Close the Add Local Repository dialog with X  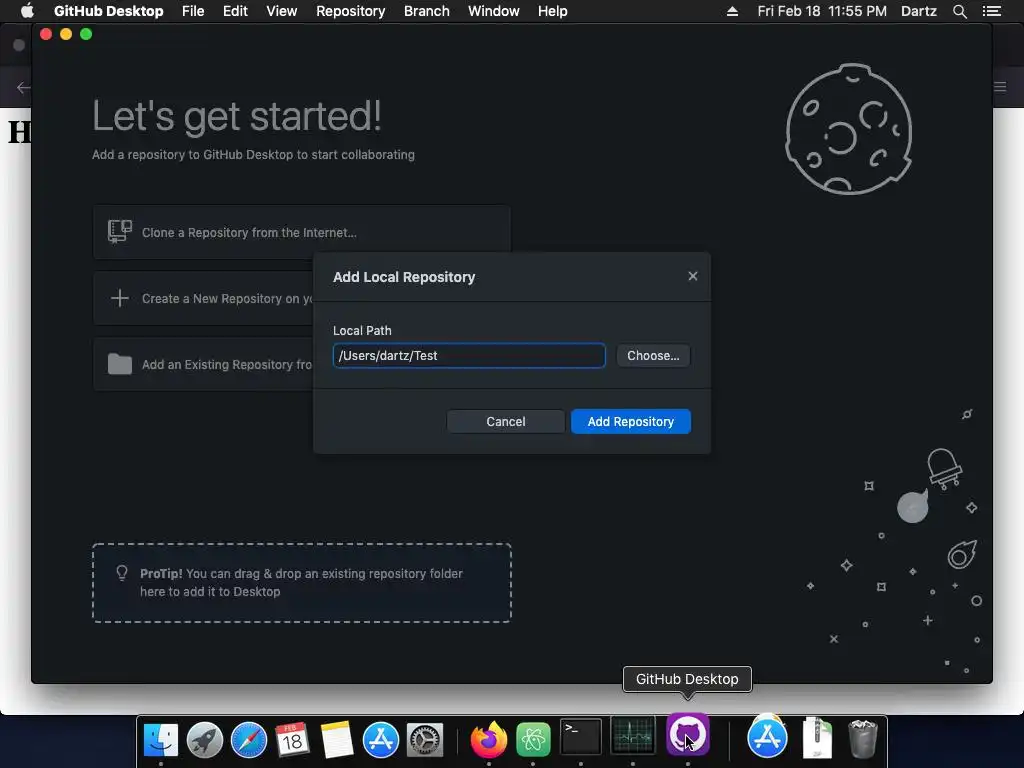(x=693, y=276)
